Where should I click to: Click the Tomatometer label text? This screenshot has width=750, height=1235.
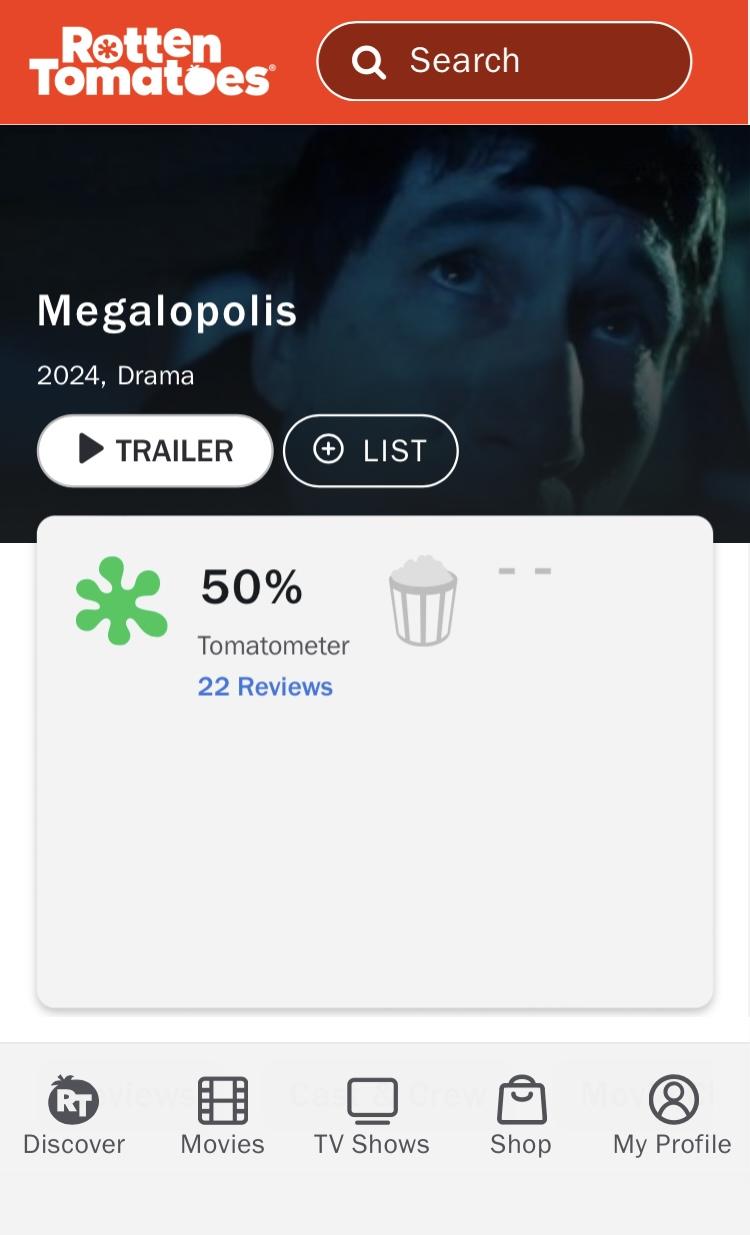[x=273, y=646]
